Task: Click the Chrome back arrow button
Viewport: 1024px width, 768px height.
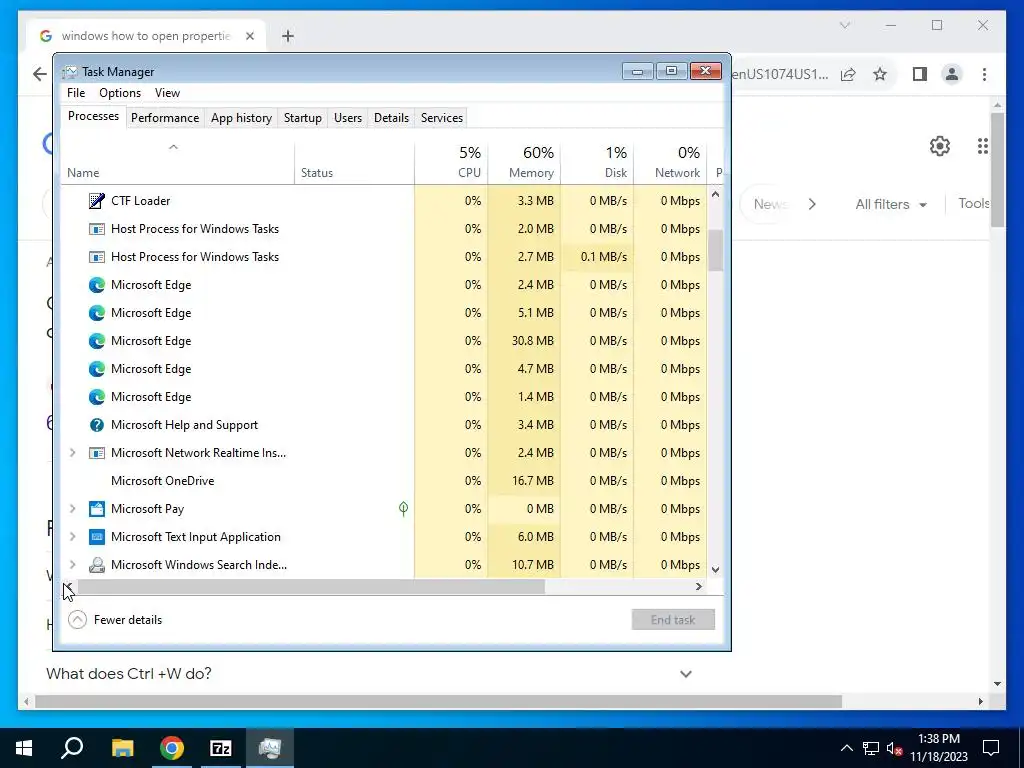Action: (40, 74)
